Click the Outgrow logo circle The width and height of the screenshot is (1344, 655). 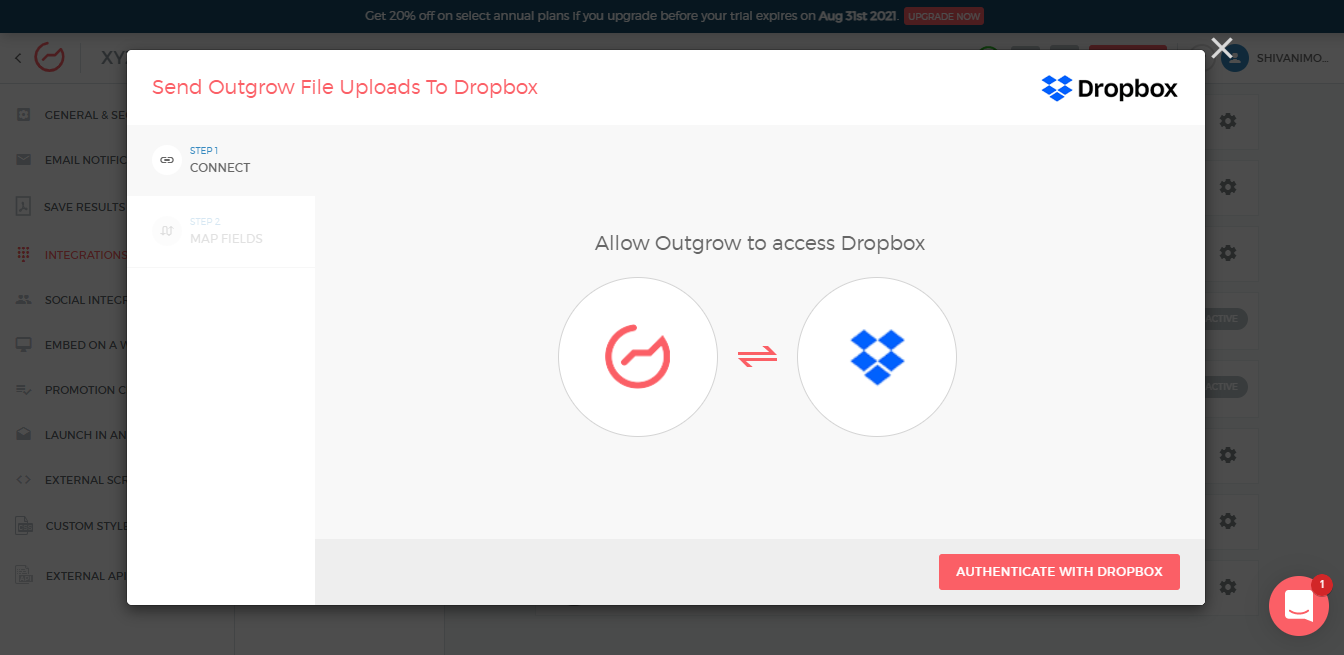(638, 357)
